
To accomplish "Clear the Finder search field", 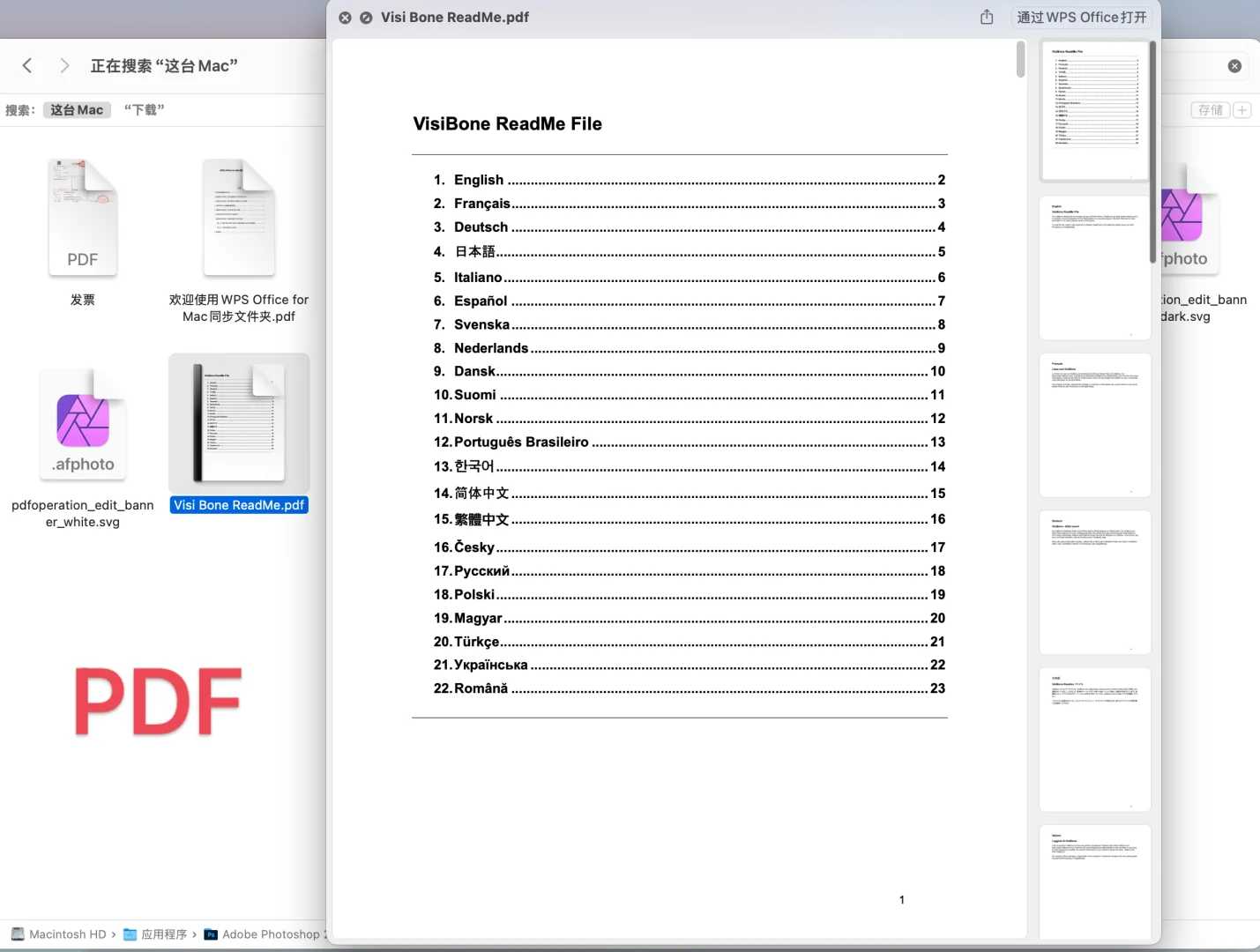I will point(1234,66).
